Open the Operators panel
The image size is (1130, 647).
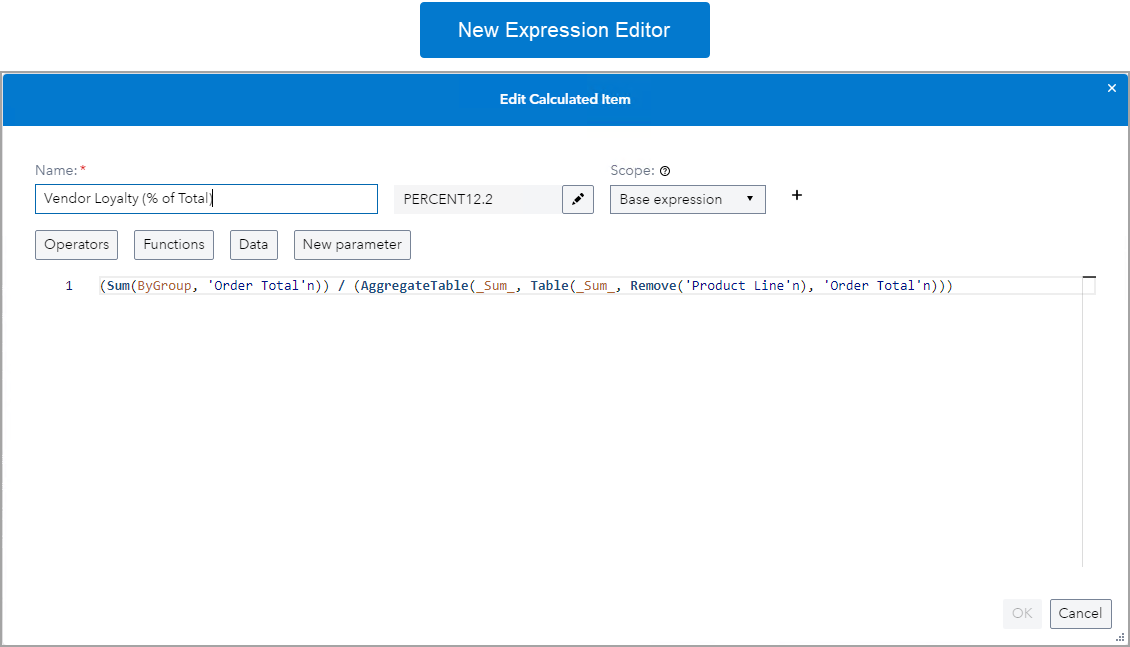[76, 244]
